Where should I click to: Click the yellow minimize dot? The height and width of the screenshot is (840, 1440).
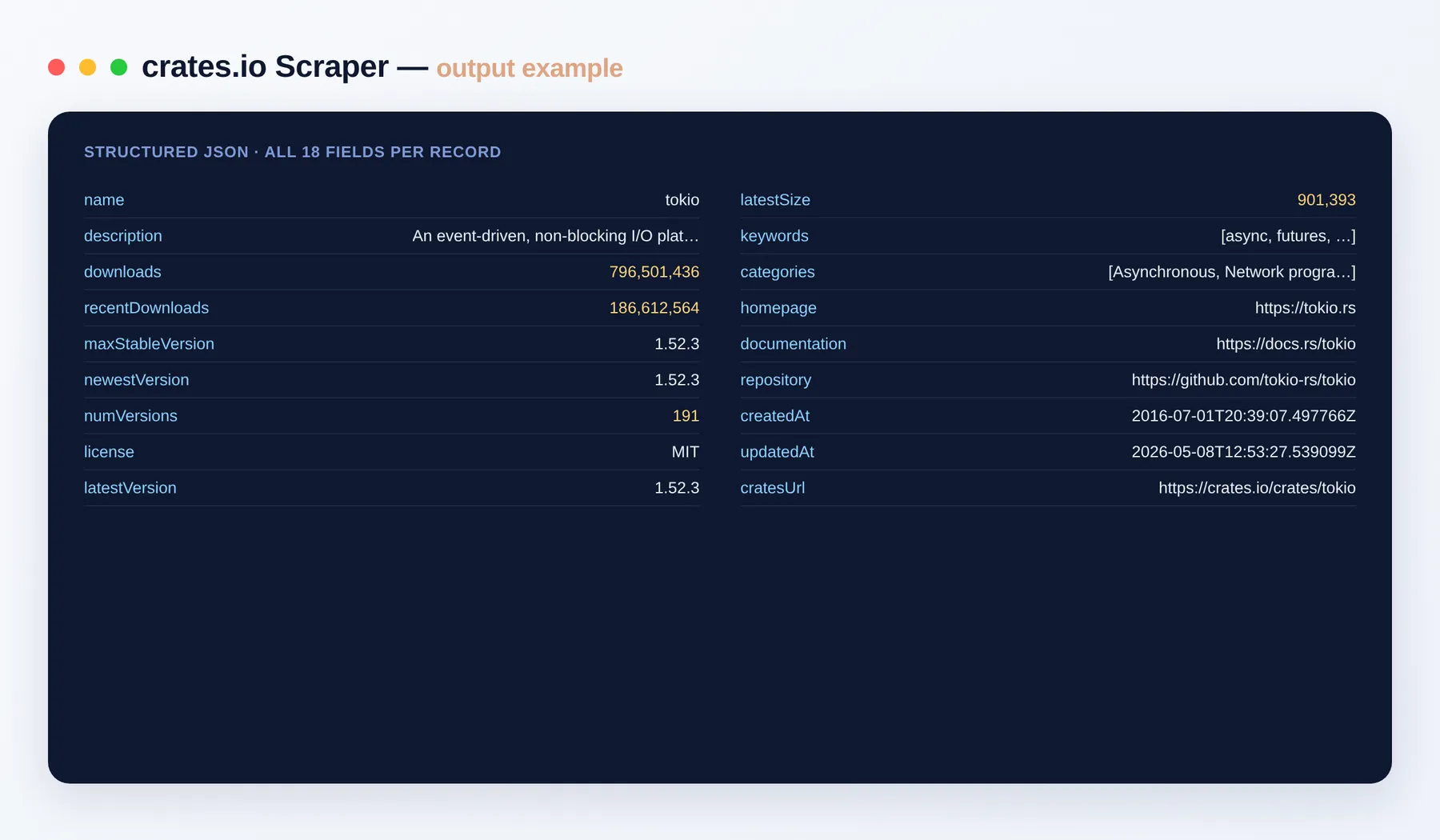[87, 67]
